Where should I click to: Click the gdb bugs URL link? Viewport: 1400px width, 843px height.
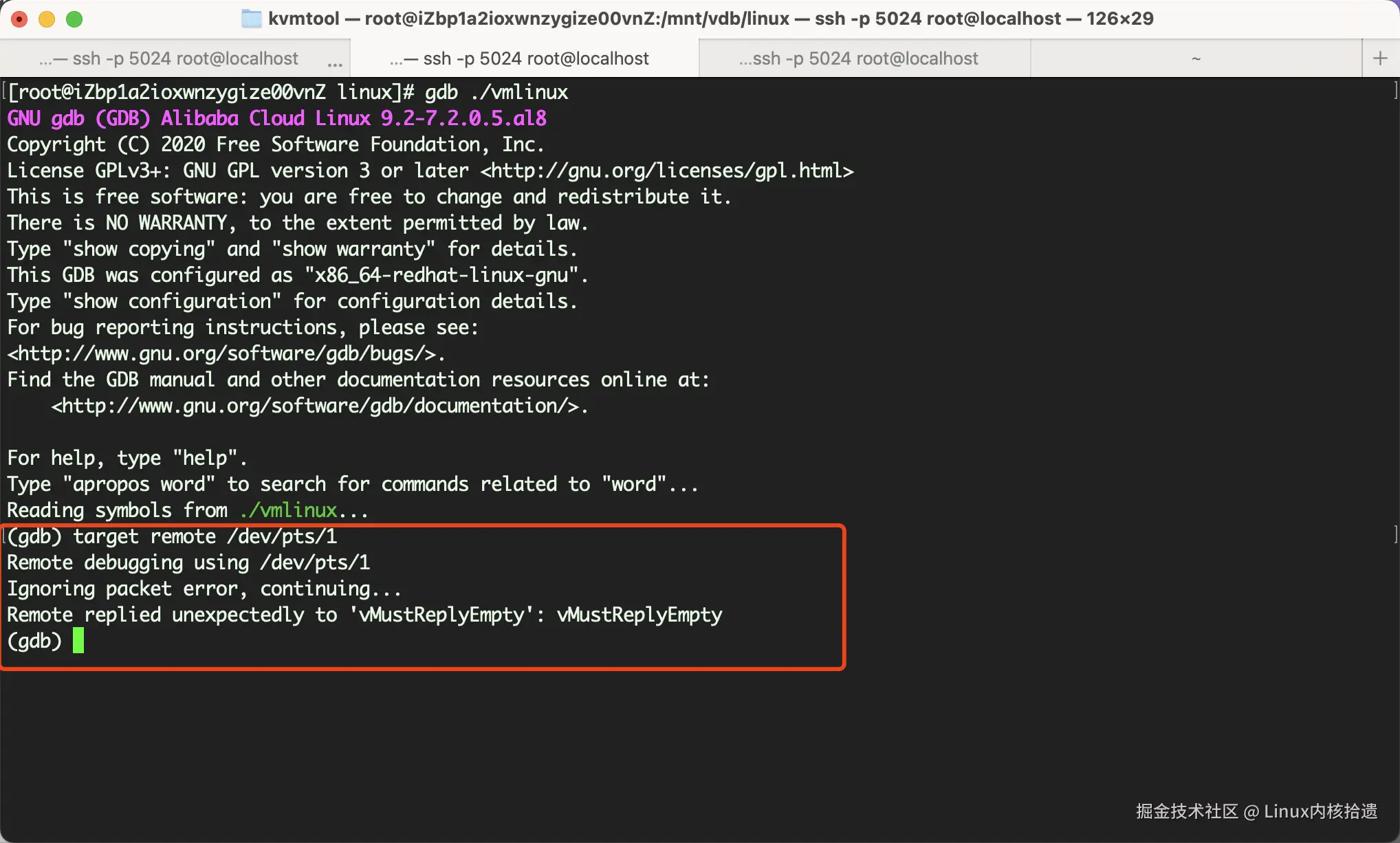coord(221,353)
